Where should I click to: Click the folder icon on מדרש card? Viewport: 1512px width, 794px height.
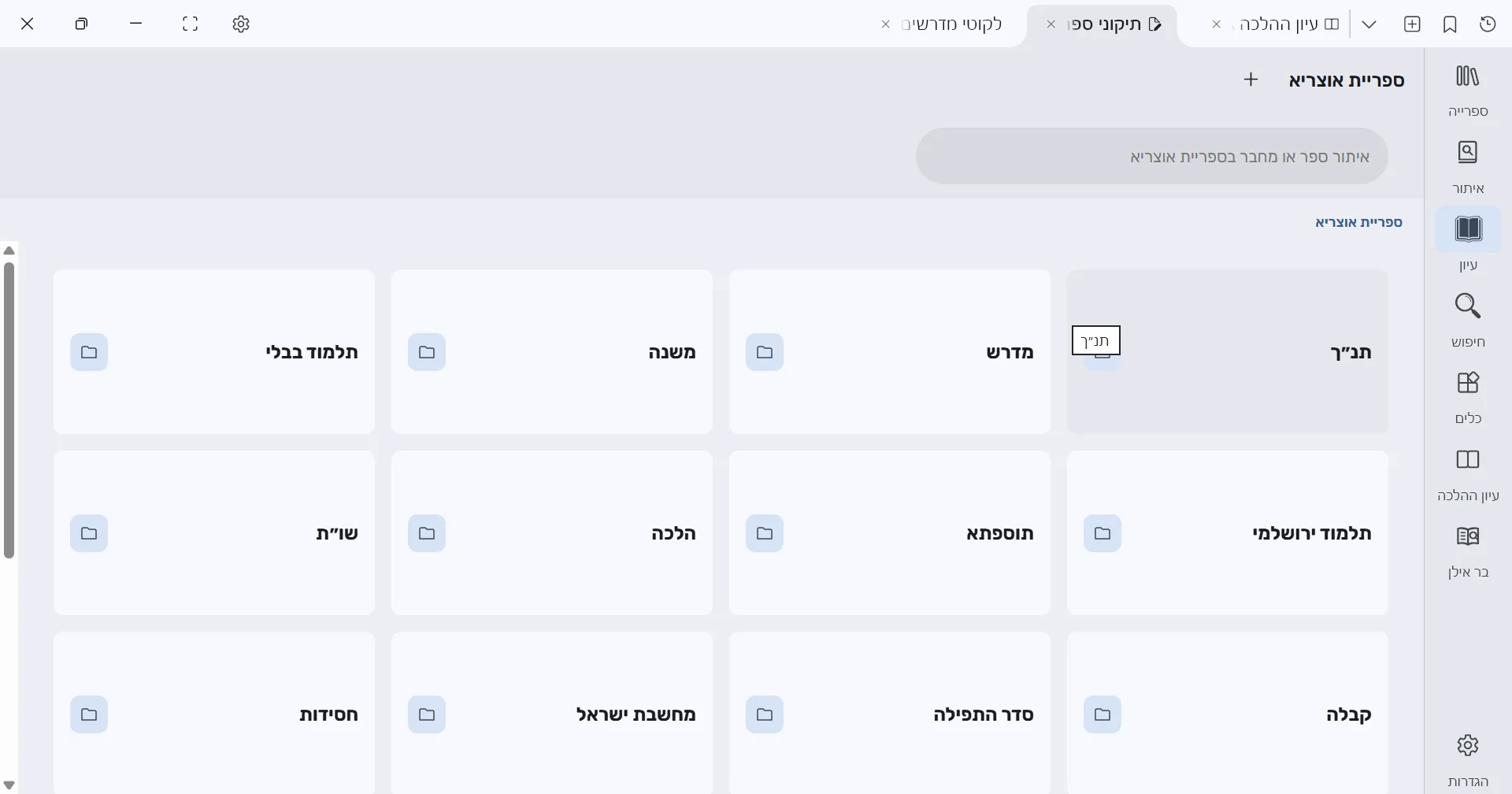pos(765,352)
